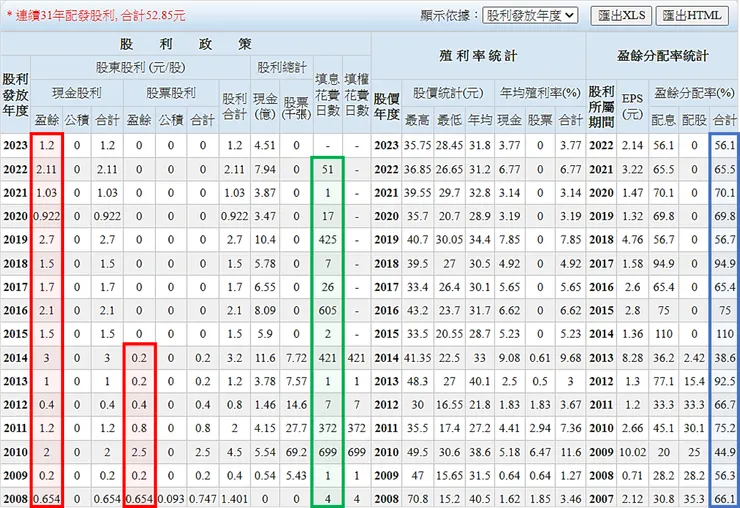Click the 現金股利 sub-header
The image size is (740, 508).
tap(77, 93)
